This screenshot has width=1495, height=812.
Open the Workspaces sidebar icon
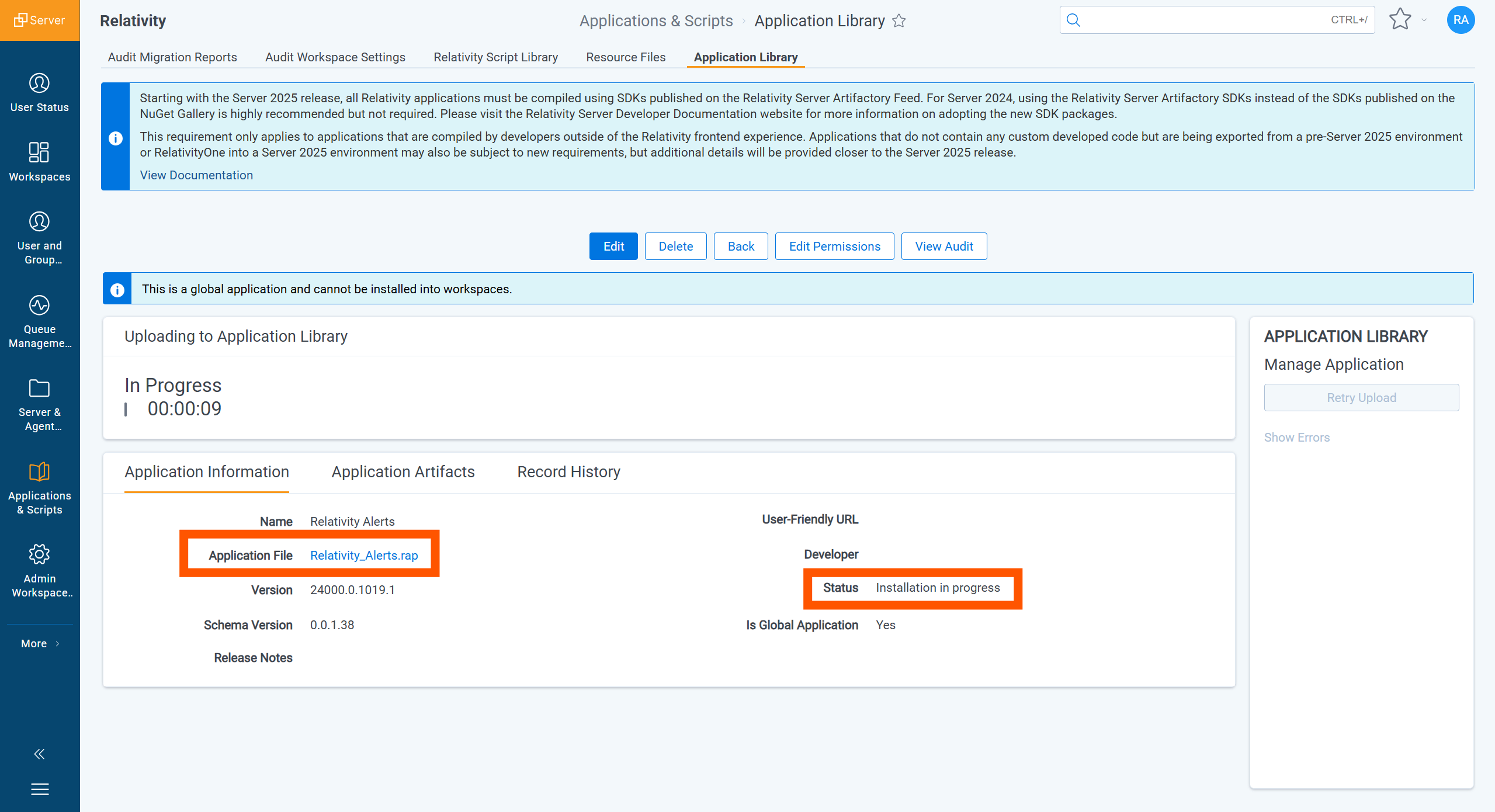39,152
